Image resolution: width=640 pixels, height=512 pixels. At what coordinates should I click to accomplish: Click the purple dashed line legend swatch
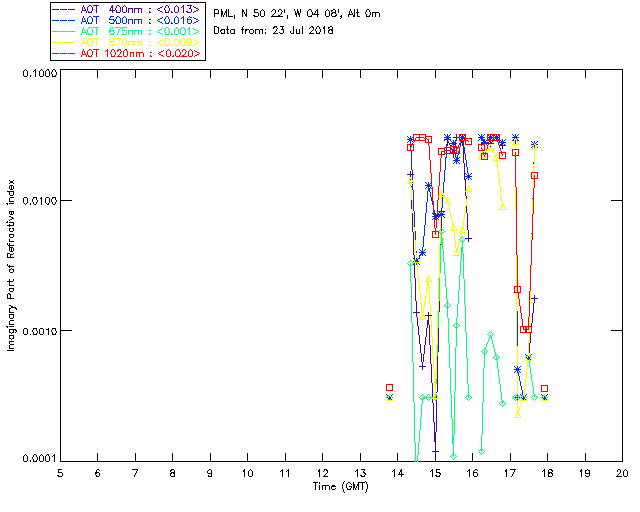coord(64,10)
